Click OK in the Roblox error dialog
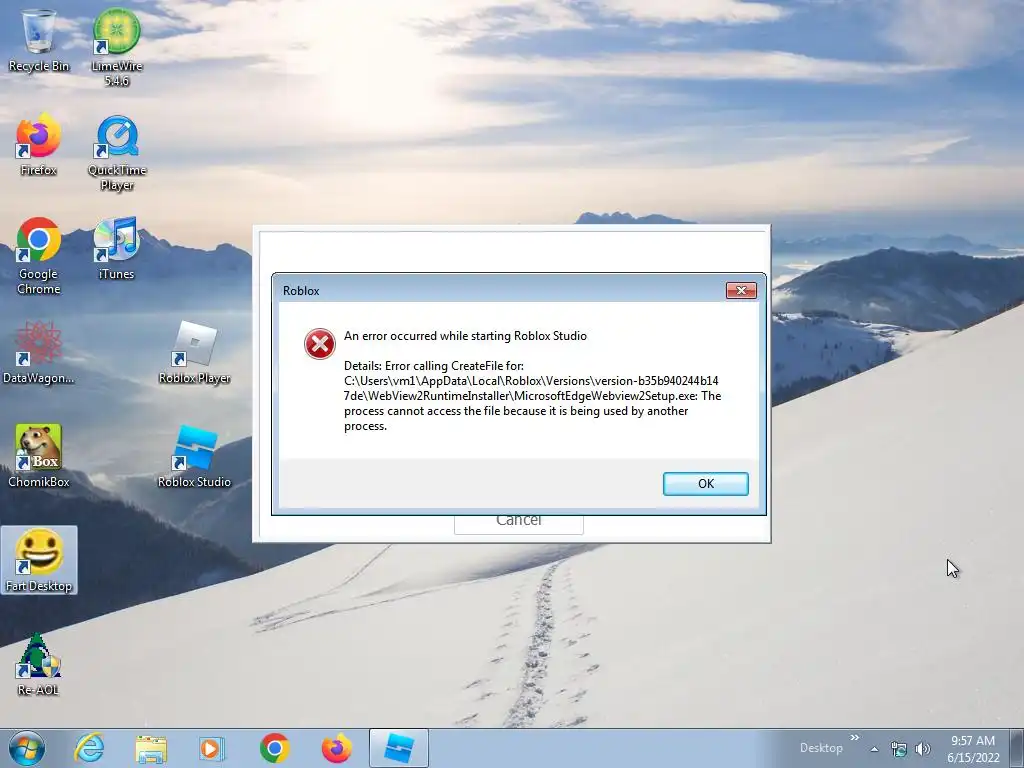The height and width of the screenshot is (768, 1024). 706,484
